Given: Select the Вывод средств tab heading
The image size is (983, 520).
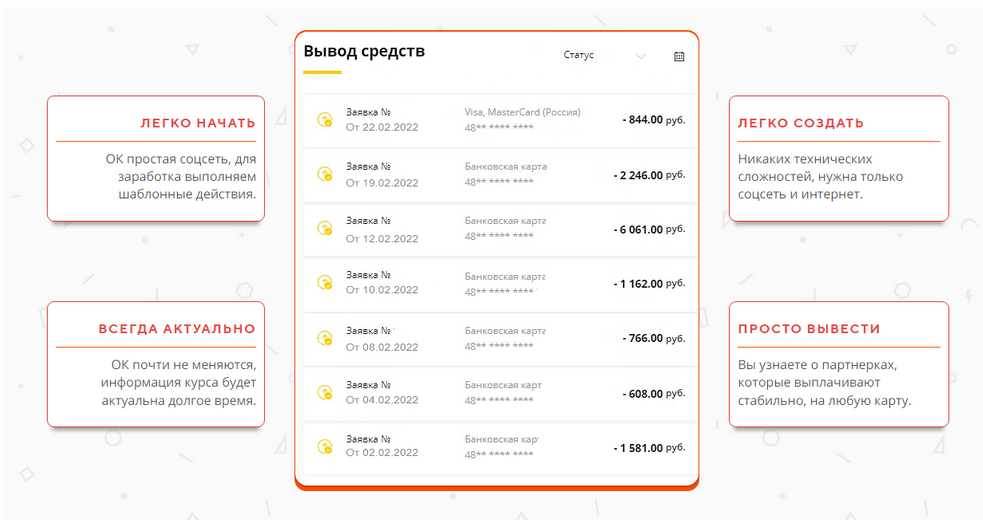Looking at the screenshot, I should (x=364, y=51).
